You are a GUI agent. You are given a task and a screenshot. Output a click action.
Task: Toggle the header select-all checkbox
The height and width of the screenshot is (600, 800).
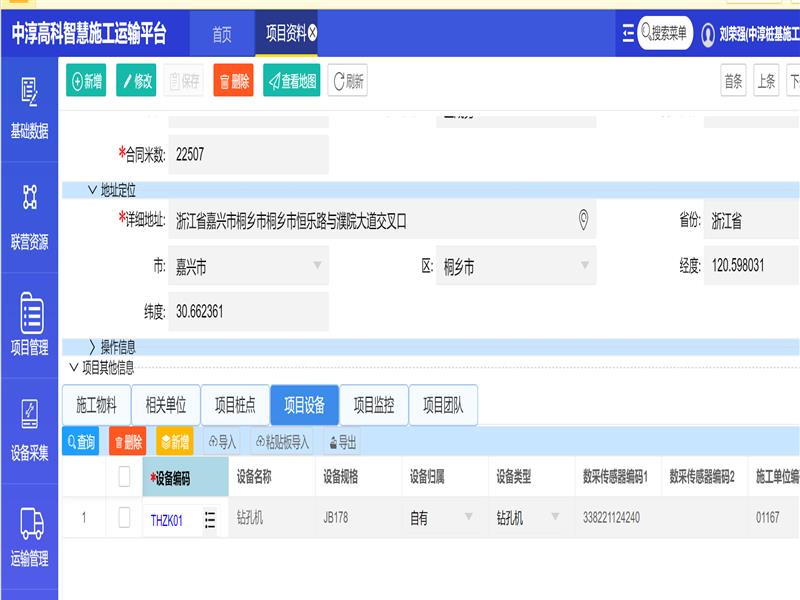coord(125,477)
